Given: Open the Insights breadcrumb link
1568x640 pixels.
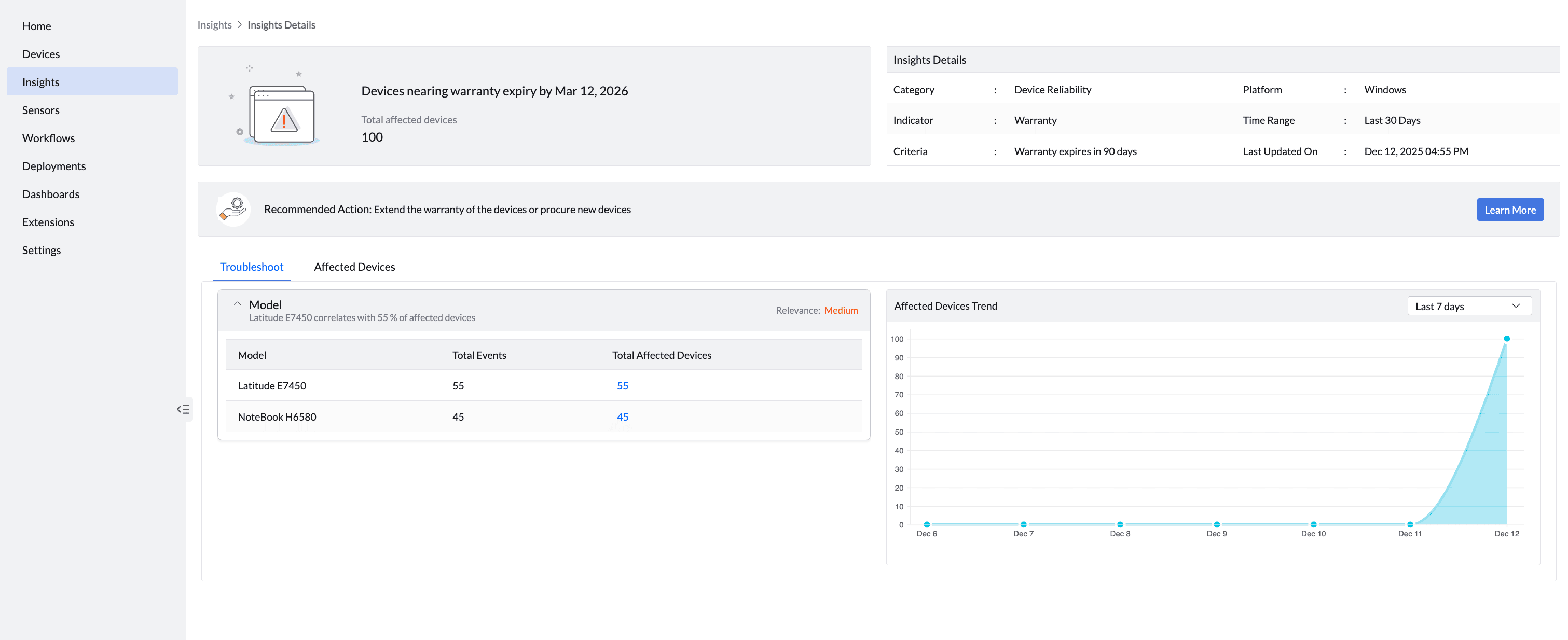Looking at the screenshot, I should [x=214, y=25].
